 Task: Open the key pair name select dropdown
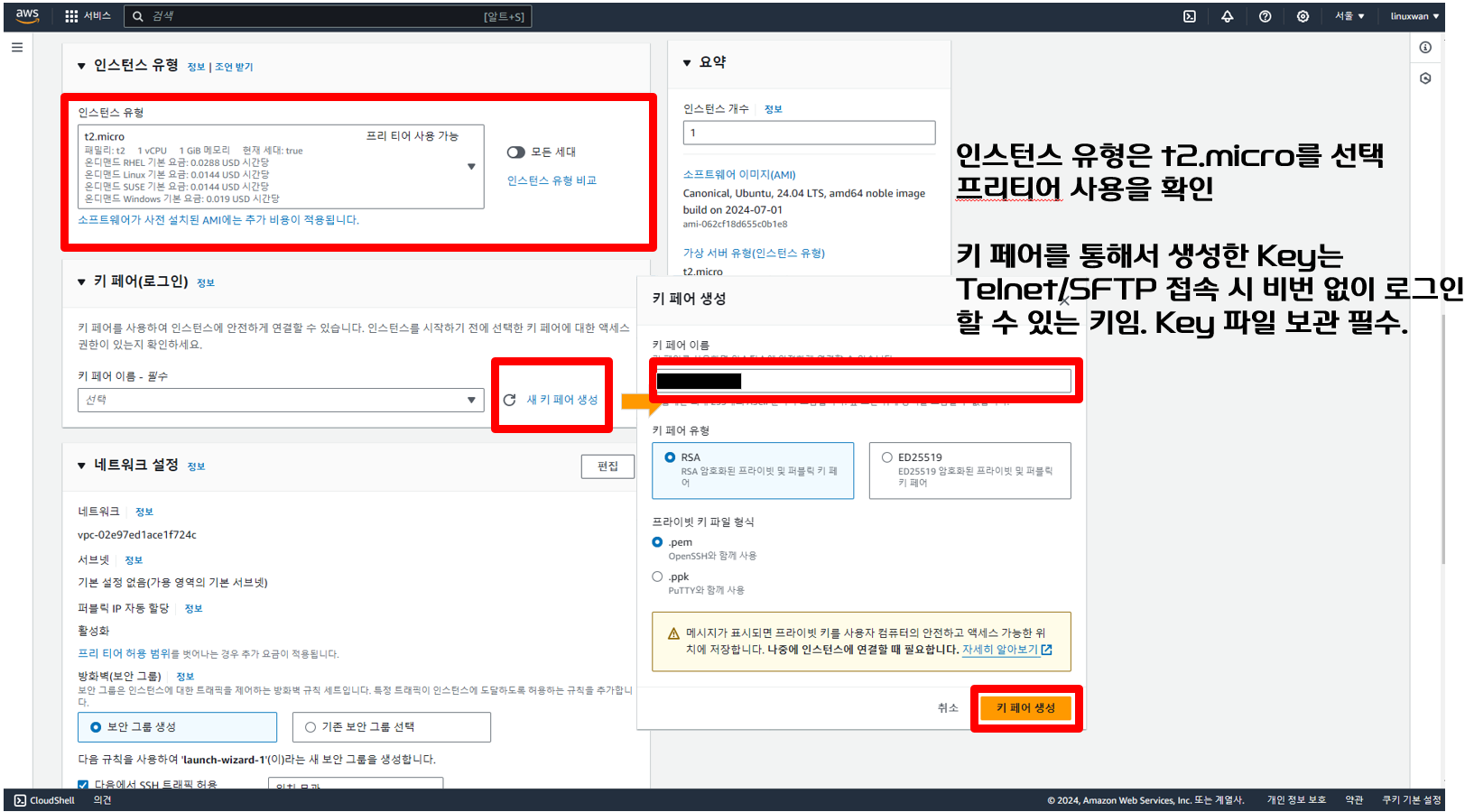click(x=281, y=400)
